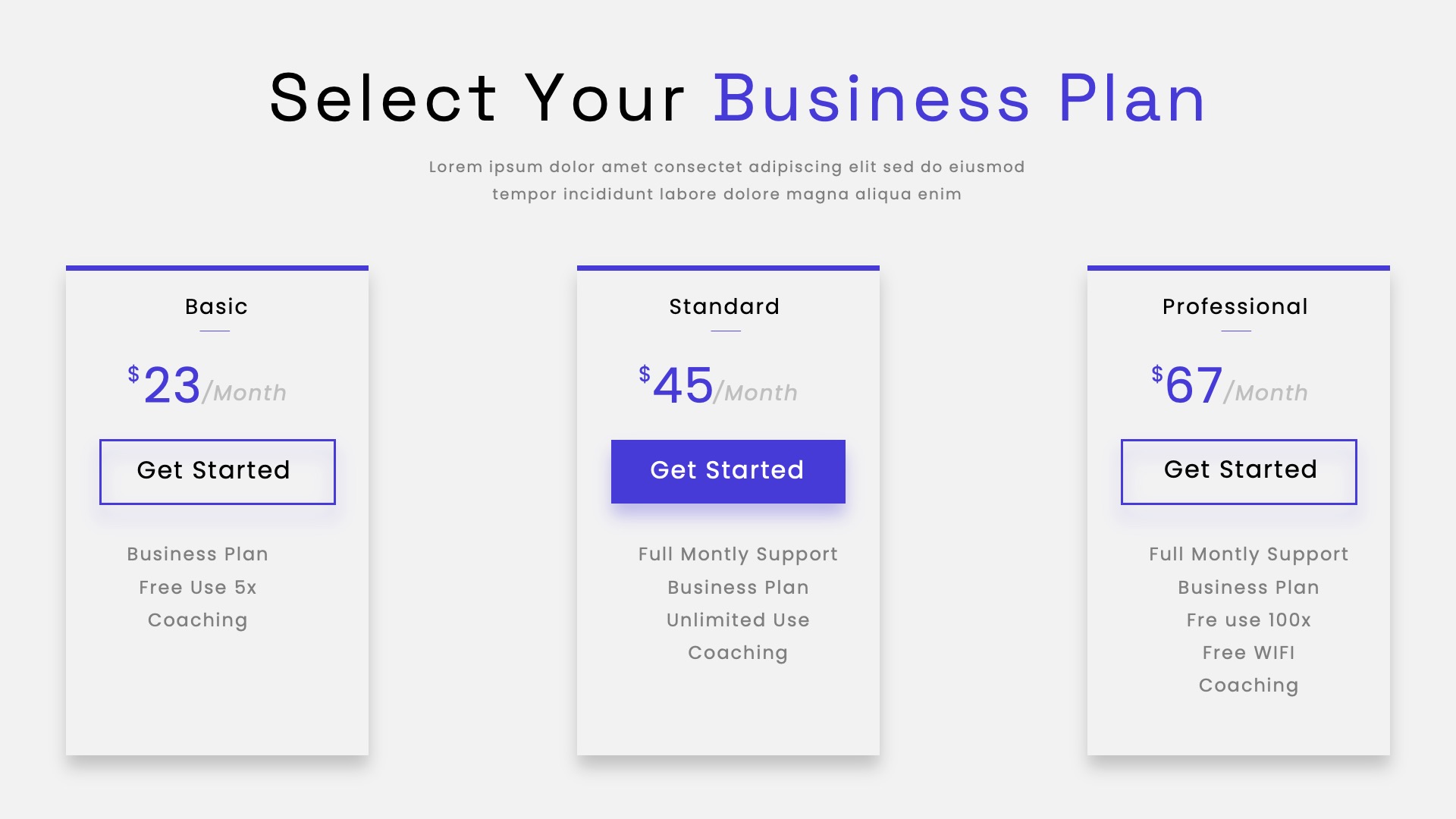Click Free WIFI in the Professional plan

coord(1247,652)
